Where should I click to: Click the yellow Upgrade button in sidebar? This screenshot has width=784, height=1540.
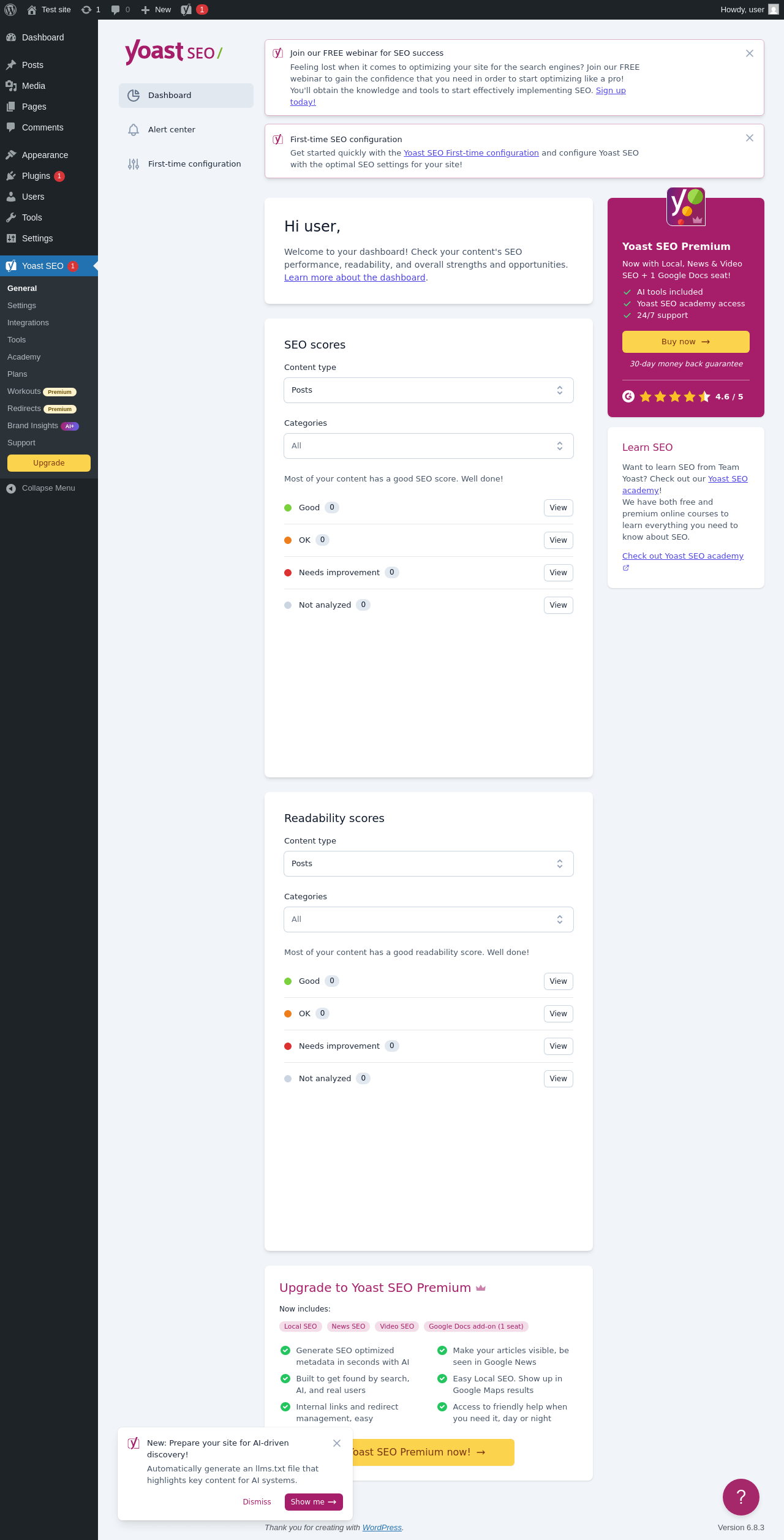[49, 463]
